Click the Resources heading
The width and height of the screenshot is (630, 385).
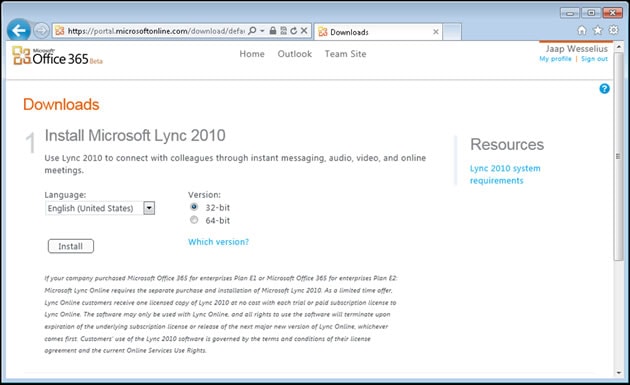[x=507, y=144]
